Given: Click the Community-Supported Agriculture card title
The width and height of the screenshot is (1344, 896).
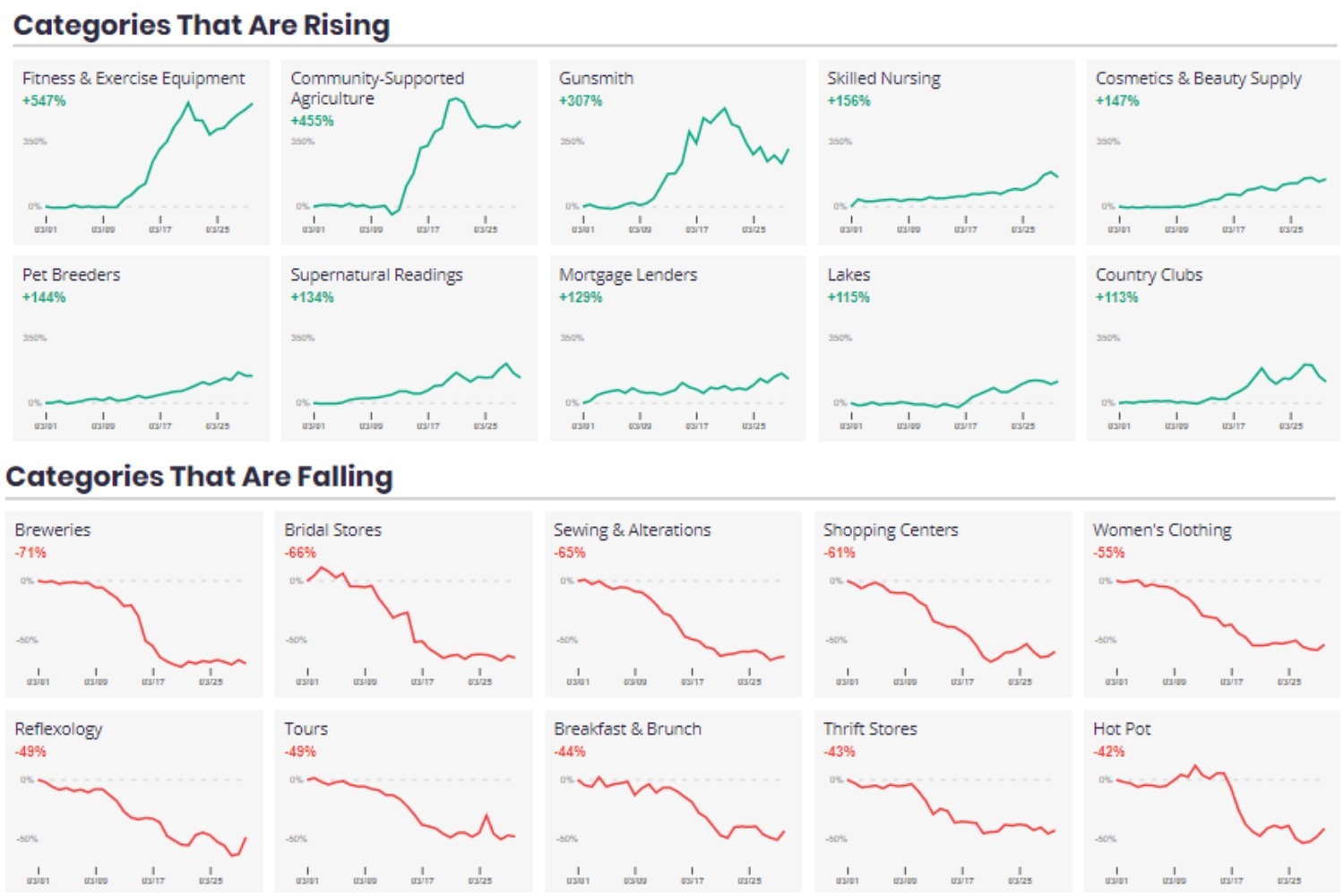Looking at the screenshot, I should [377, 88].
